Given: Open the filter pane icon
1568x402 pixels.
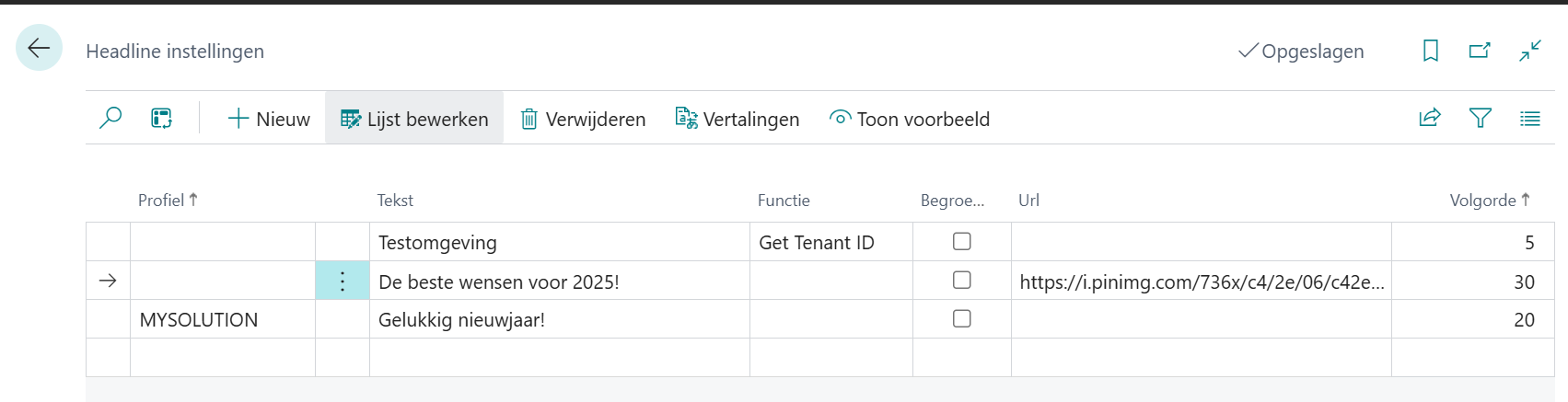Looking at the screenshot, I should [1480, 119].
